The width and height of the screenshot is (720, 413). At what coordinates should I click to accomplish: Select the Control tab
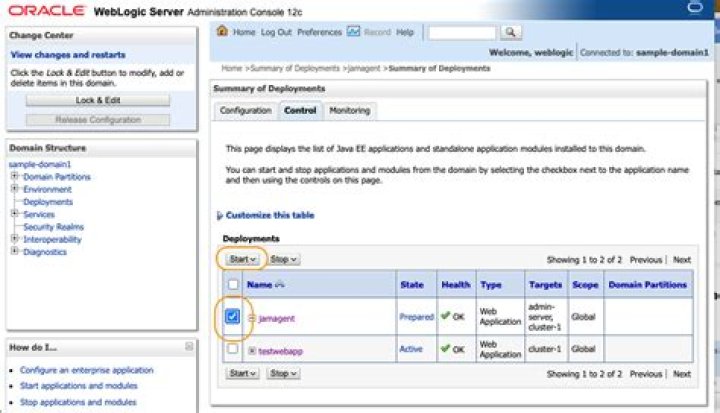click(300, 110)
